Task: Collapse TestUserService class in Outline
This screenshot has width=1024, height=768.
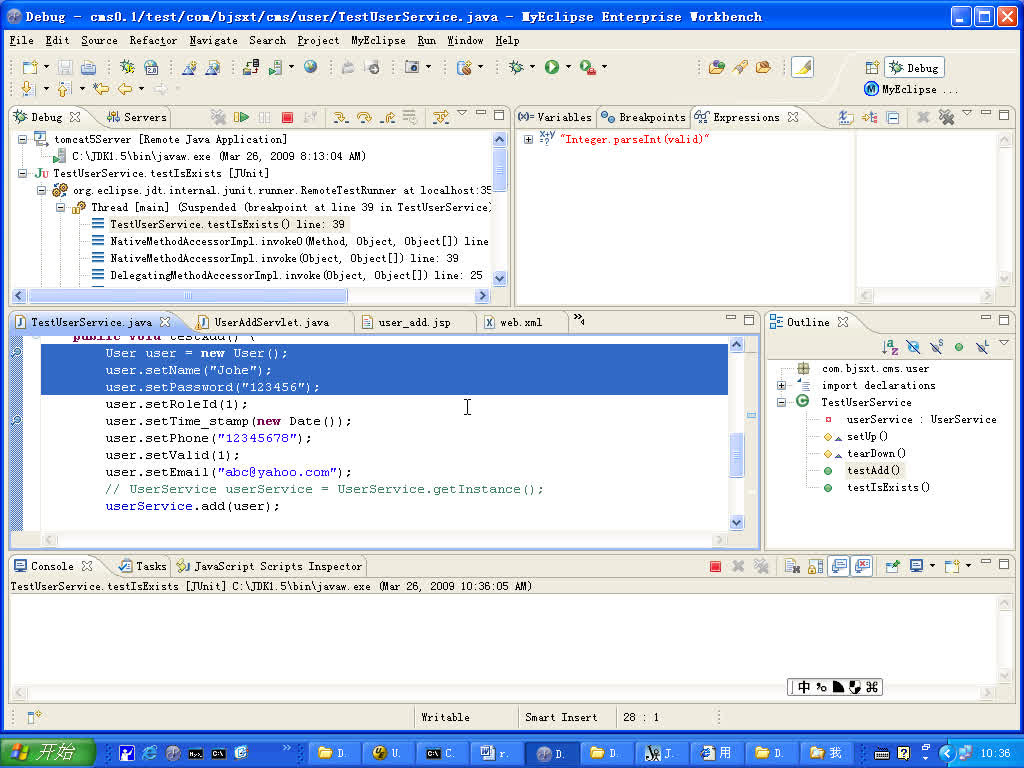Action: point(781,402)
